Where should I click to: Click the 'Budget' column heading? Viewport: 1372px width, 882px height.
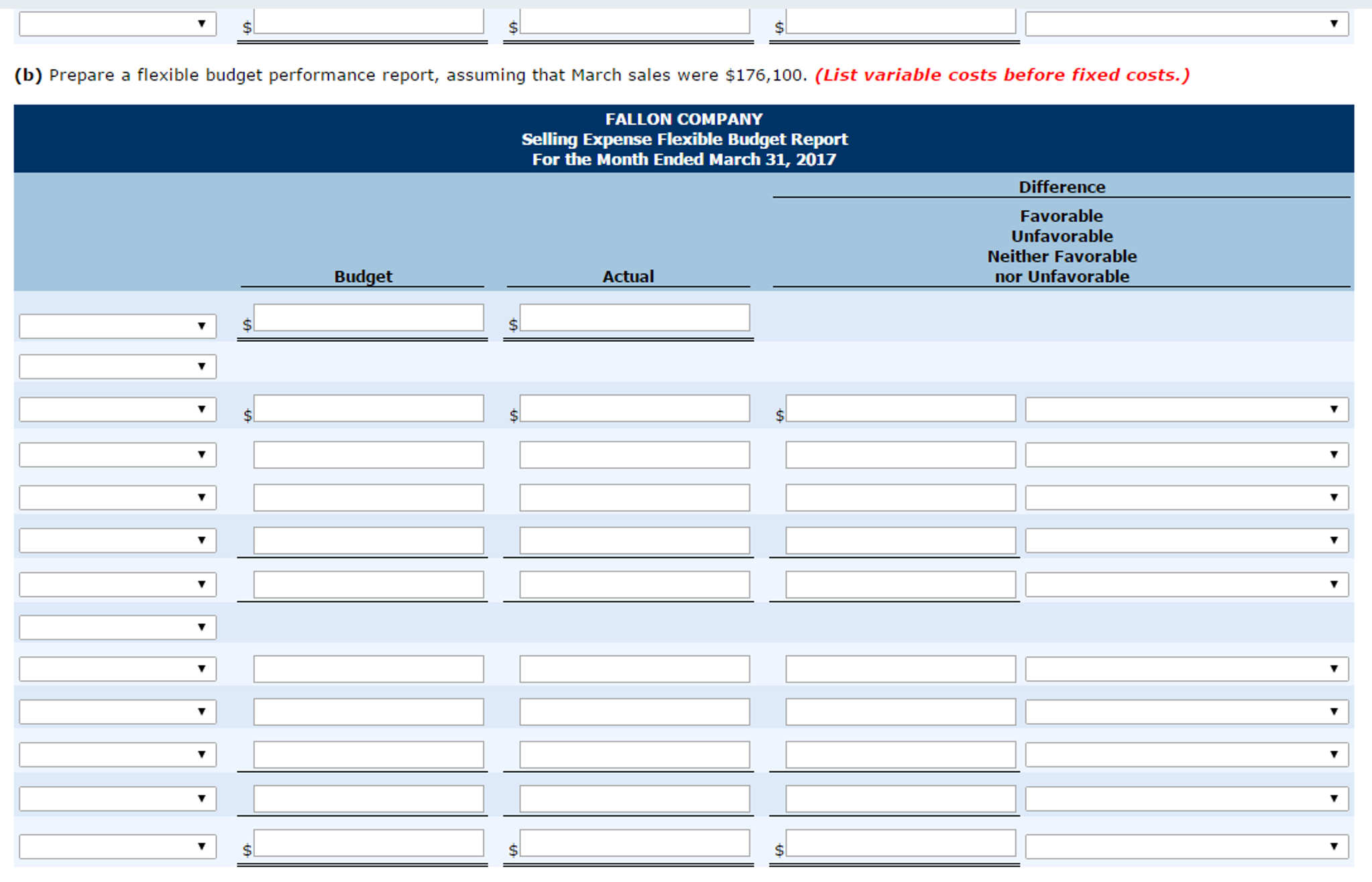click(x=363, y=276)
